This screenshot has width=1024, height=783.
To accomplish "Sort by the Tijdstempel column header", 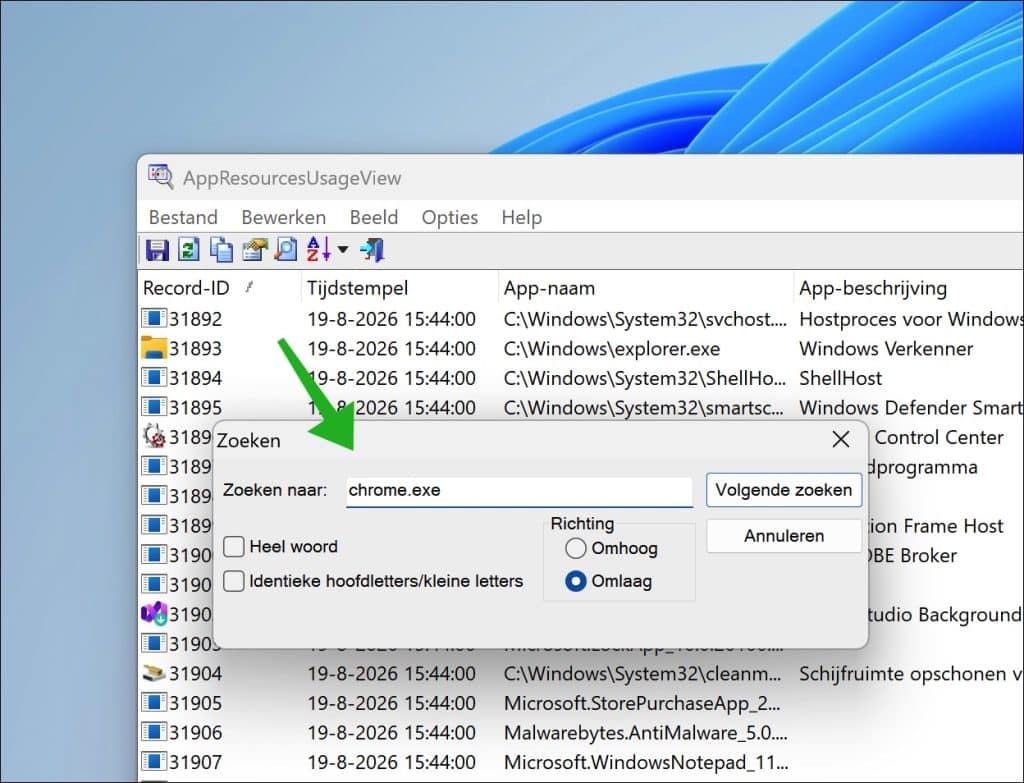I will click(400, 288).
